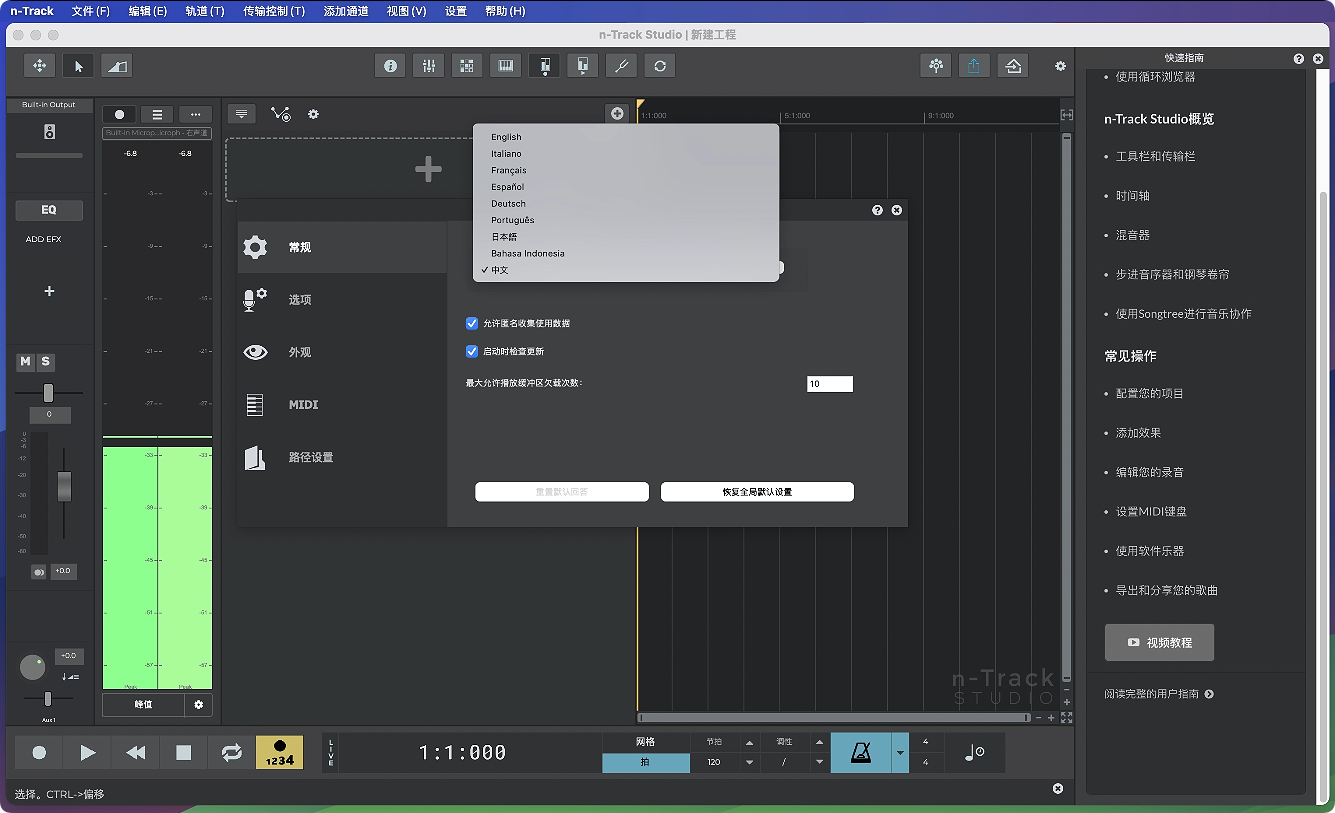Select Deutsch from the language list
This screenshot has width=1335, height=813.
(x=508, y=204)
